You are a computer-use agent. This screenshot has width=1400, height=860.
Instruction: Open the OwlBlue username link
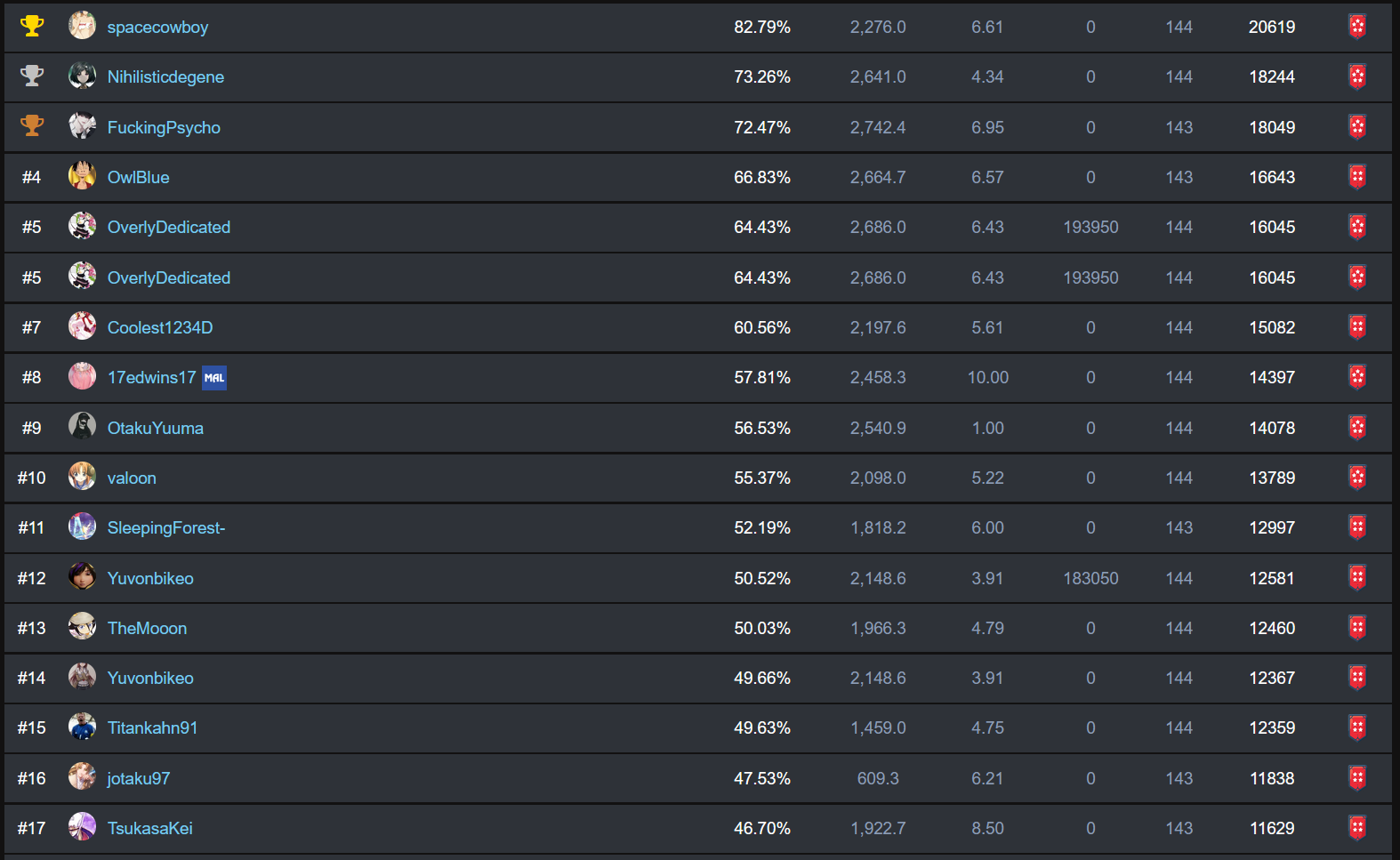(x=138, y=177)
